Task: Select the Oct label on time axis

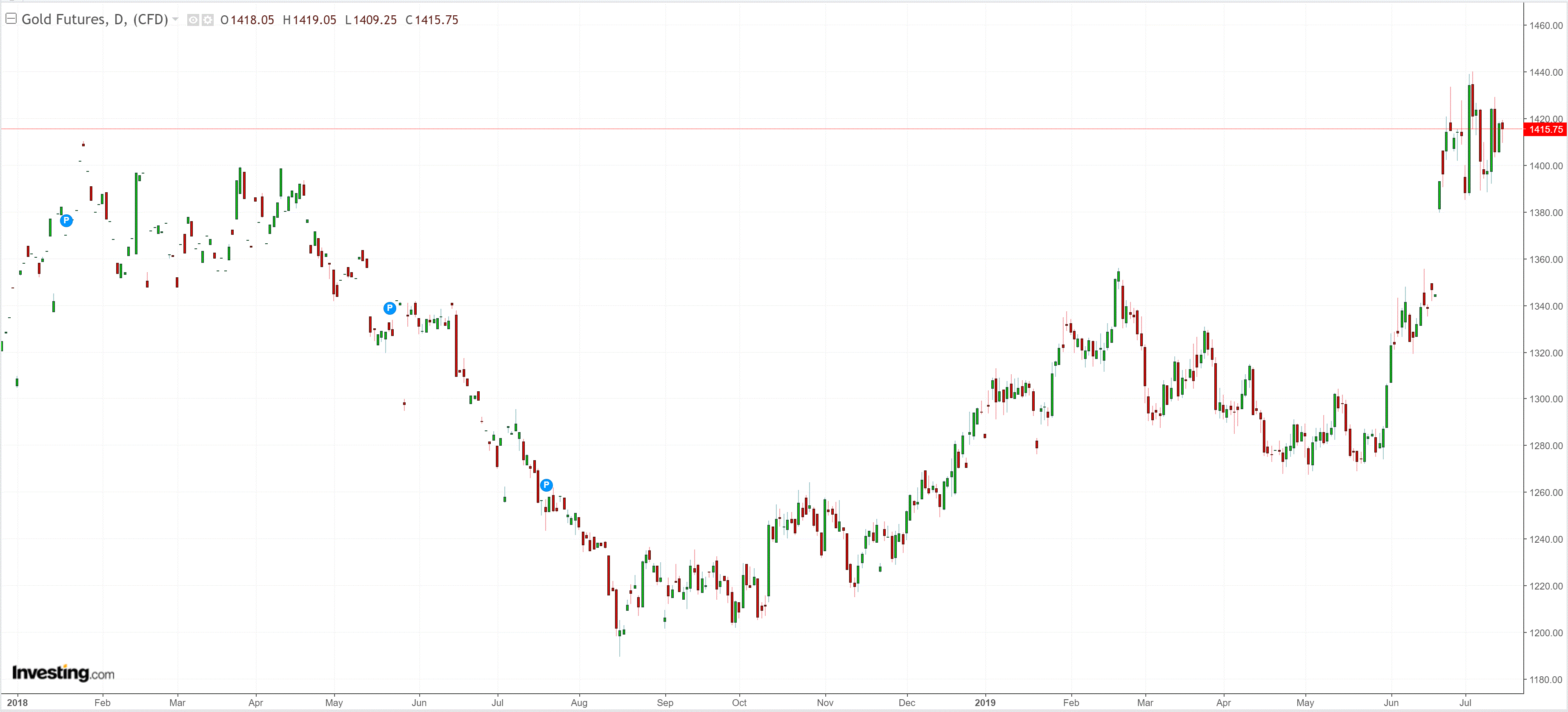Action: 739,703
